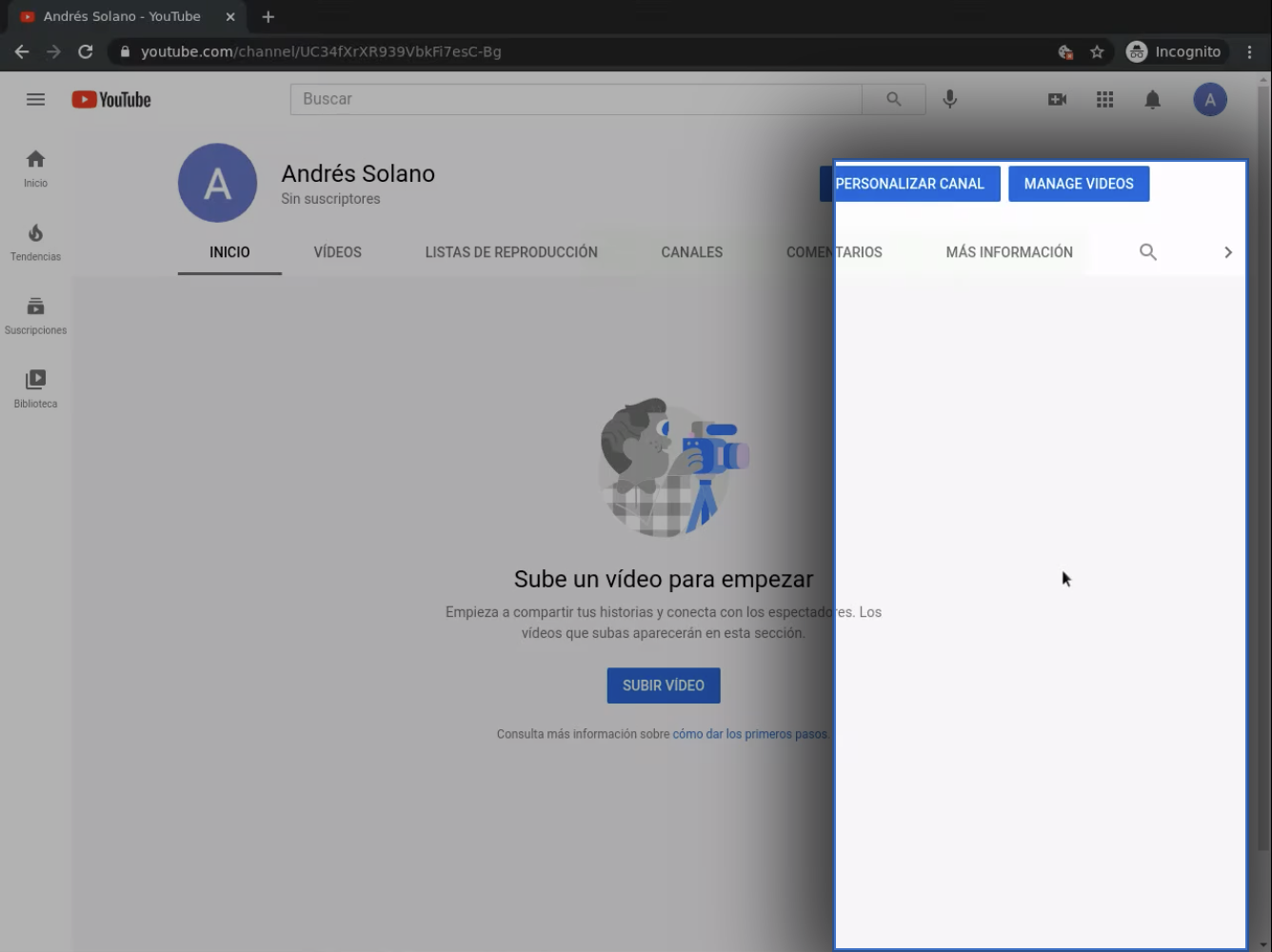Viewport: 1272px width, 952px height.
Task: Click the channel name Andrés Solano
Action: point(358,173)
